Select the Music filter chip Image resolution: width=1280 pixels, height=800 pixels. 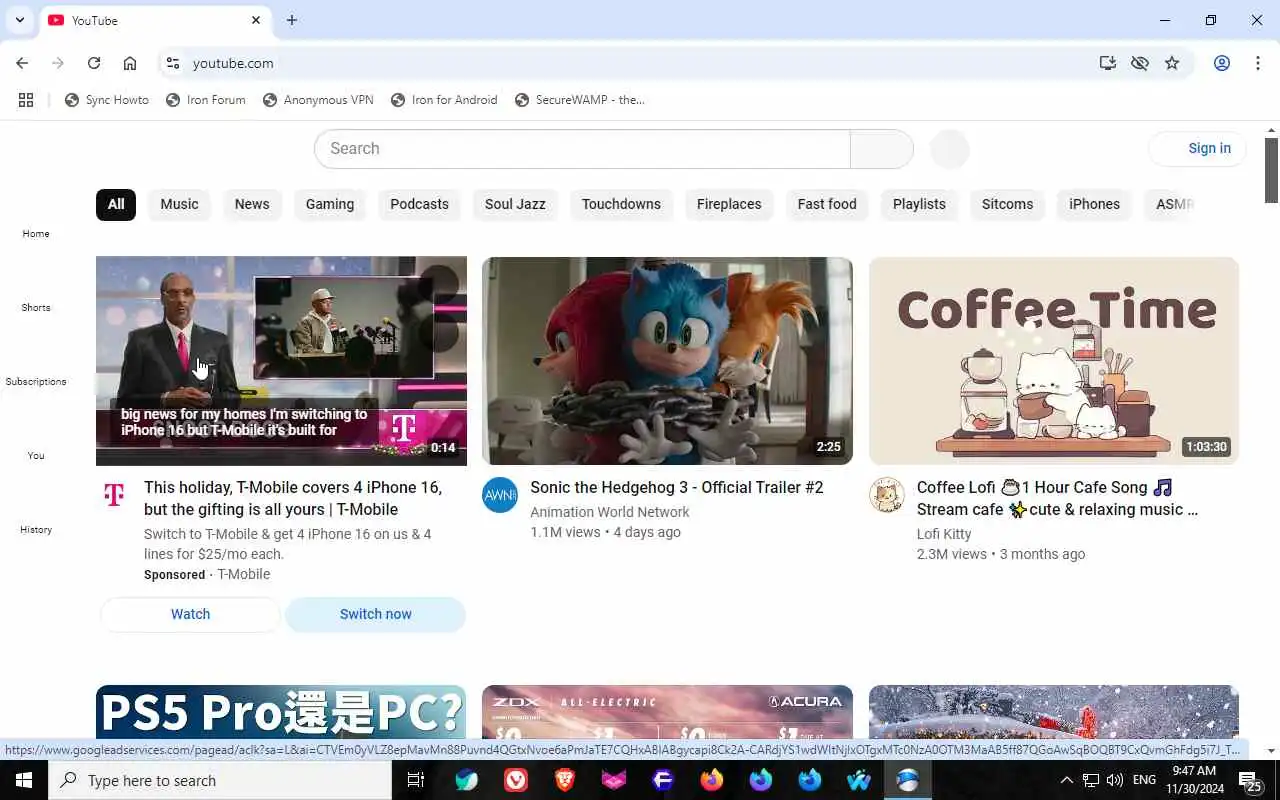(x=180, y=204)
